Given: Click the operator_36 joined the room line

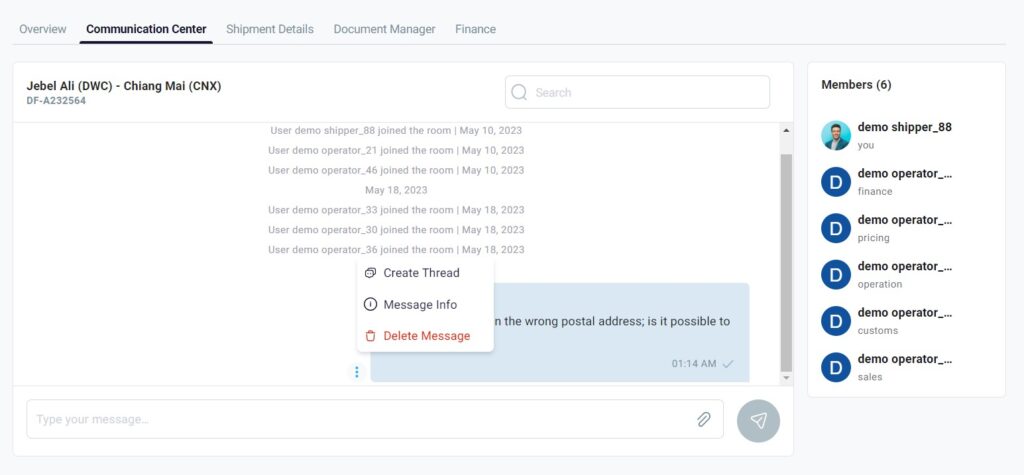Looking at the screenshot, I should pyautogui.click(x=396, y=250).
